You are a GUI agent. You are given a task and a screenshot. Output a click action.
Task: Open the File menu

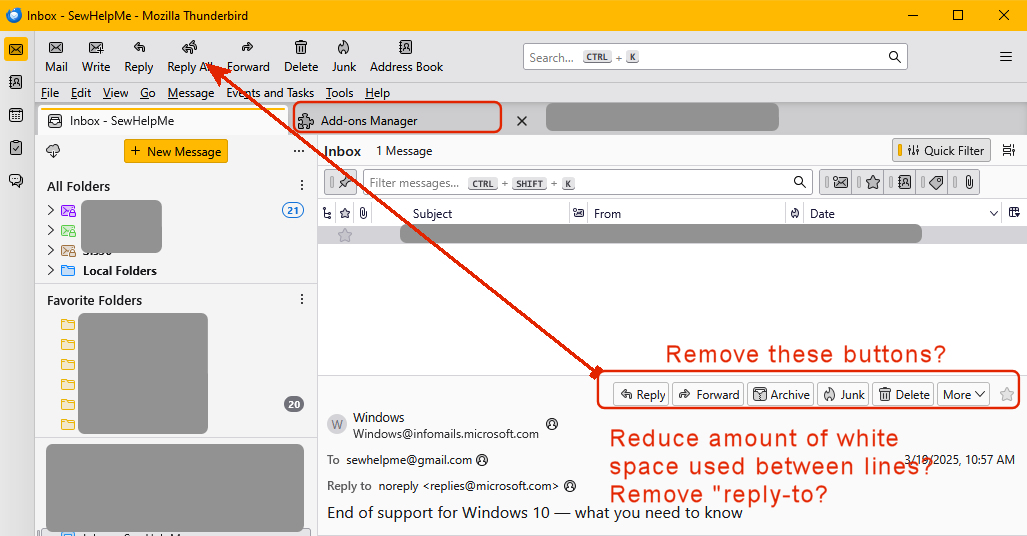(50, 93)
